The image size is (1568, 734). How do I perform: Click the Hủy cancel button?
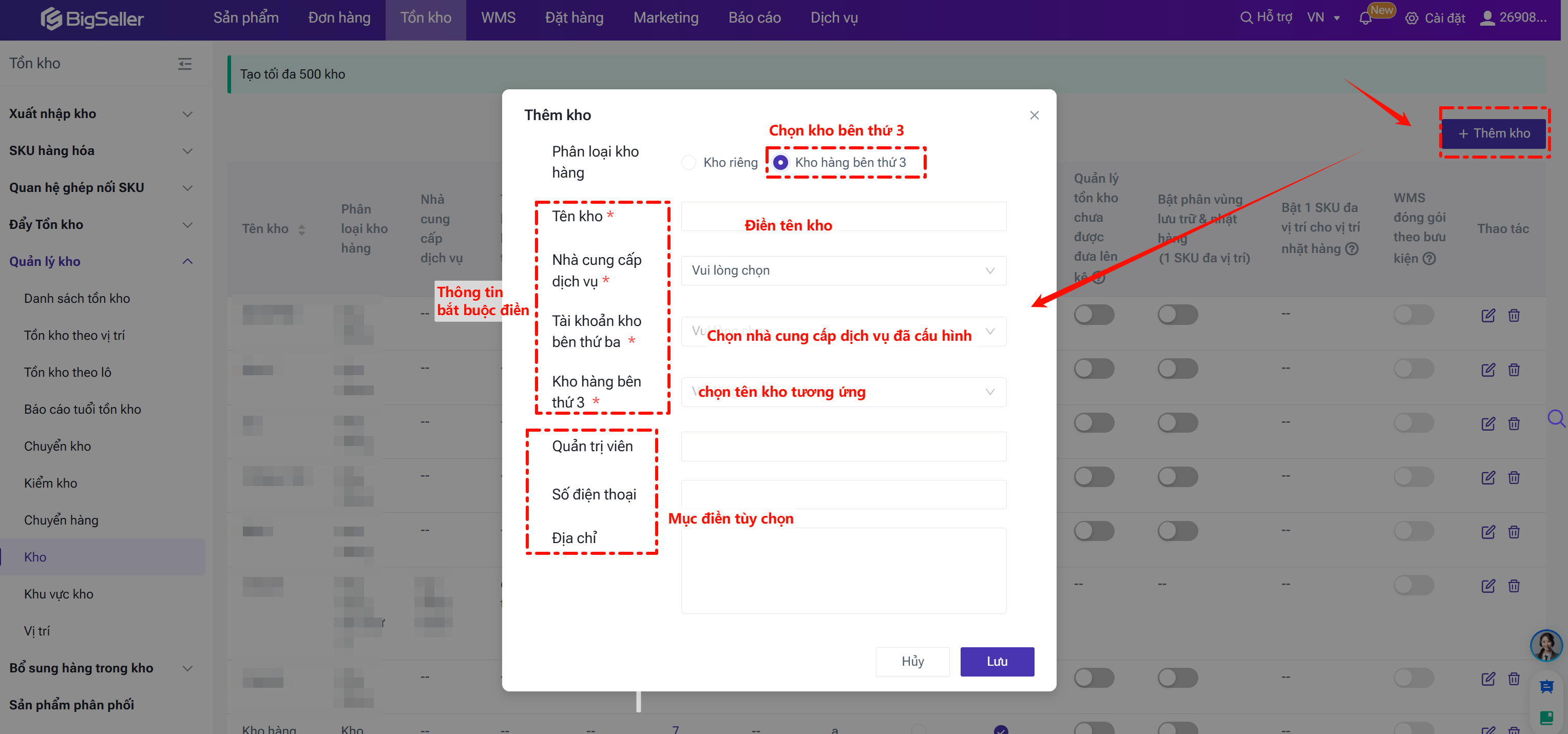point(912,662)
